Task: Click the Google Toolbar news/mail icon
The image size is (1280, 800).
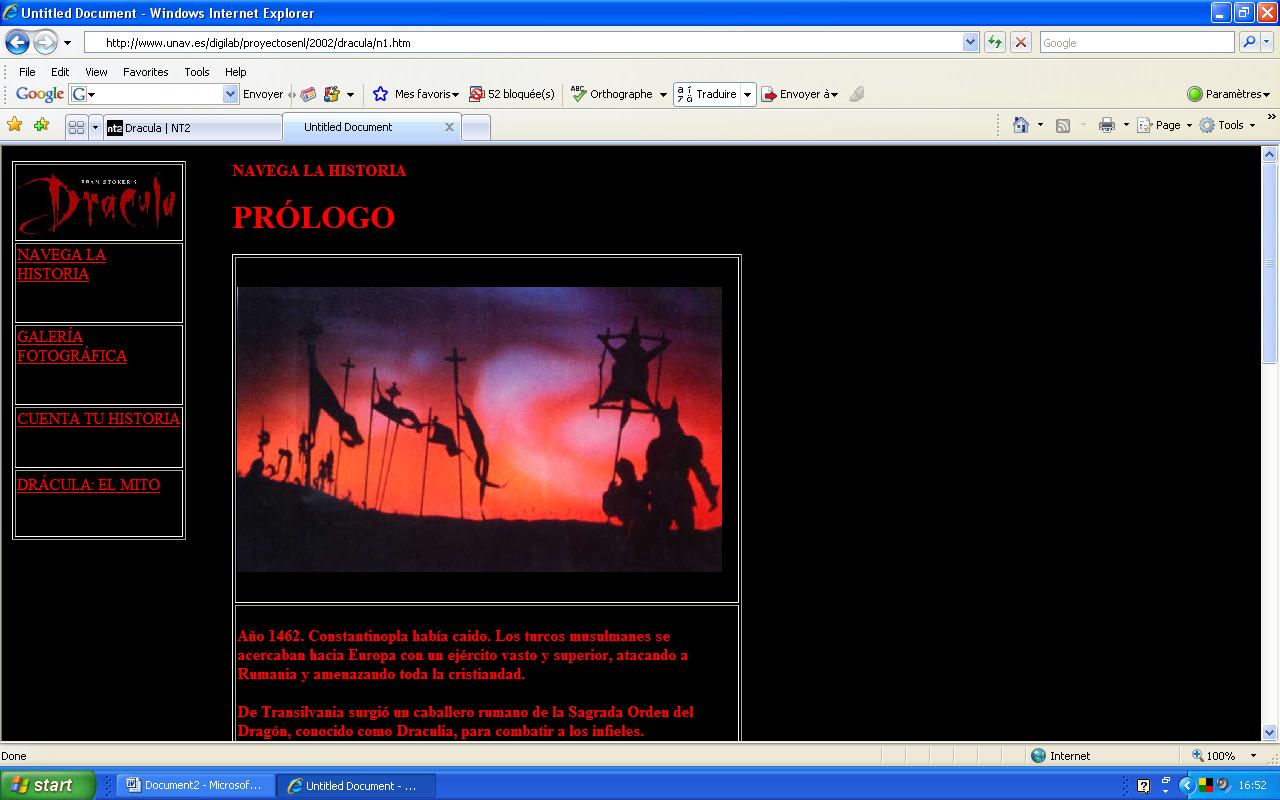Action: (308, 94)
